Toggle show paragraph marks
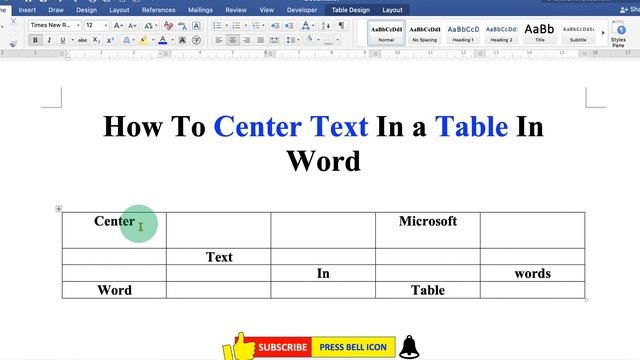 tap(341, 25)
